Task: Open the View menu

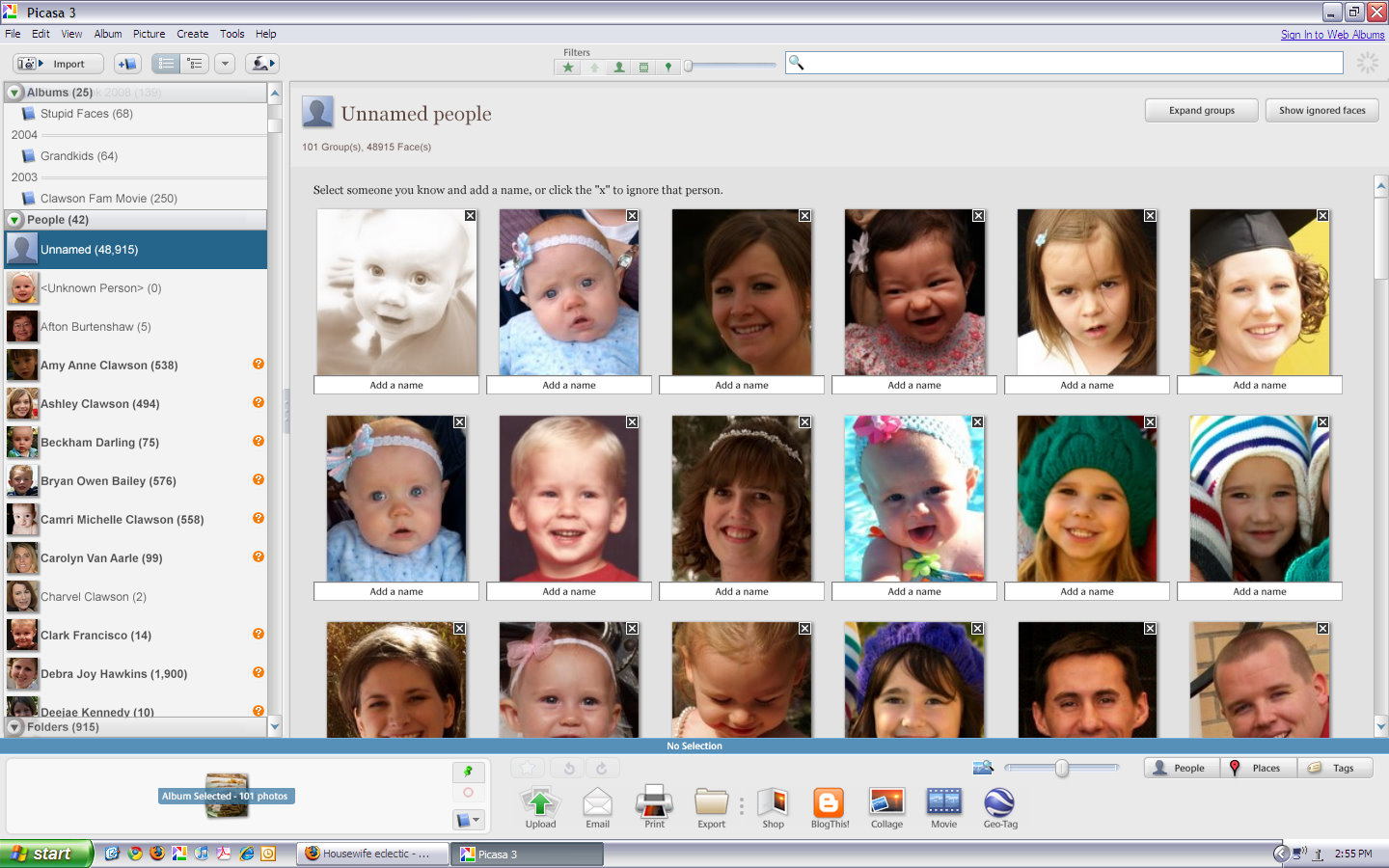Action: (x=71, y=34)
